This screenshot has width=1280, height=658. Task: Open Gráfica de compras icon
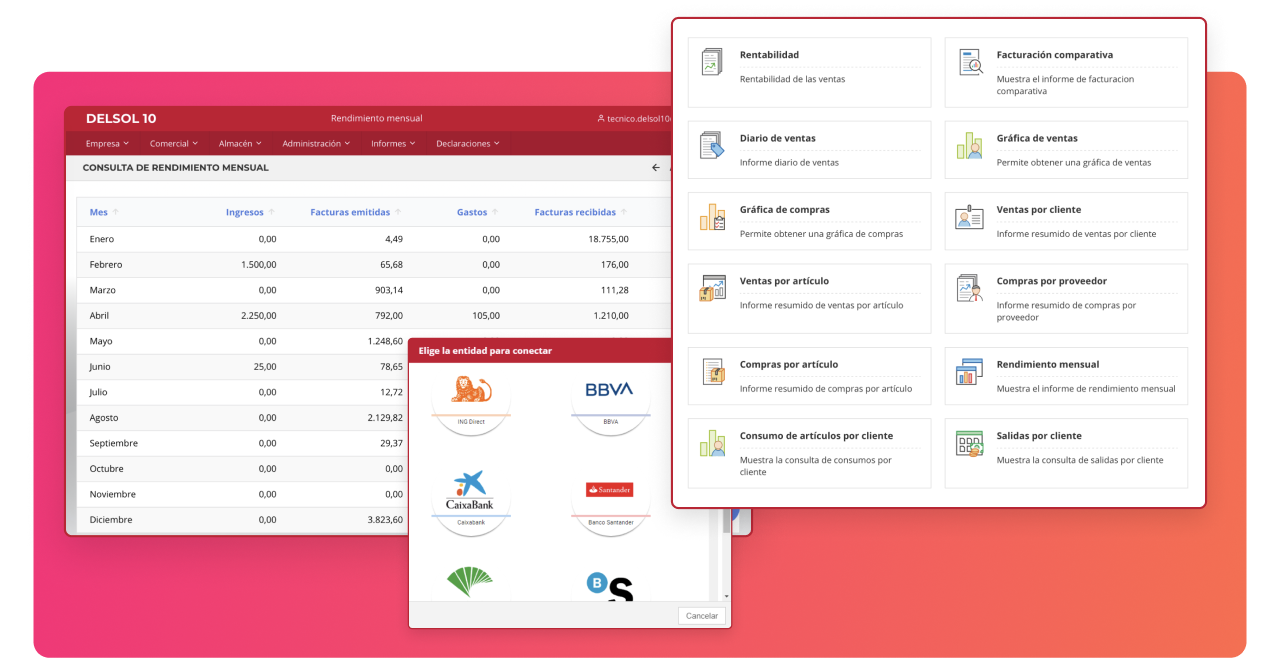[x=712, y=217]
